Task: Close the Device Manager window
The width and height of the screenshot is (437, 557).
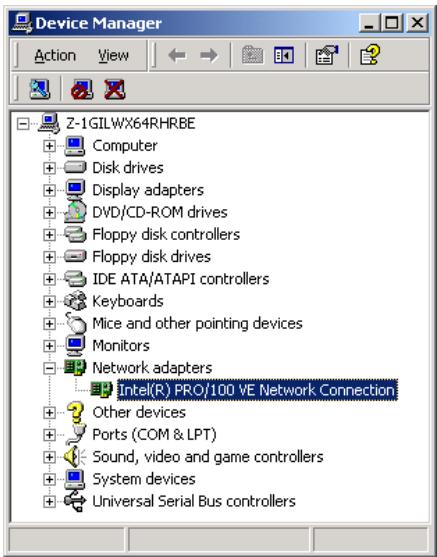Action: tap(417, 23)
